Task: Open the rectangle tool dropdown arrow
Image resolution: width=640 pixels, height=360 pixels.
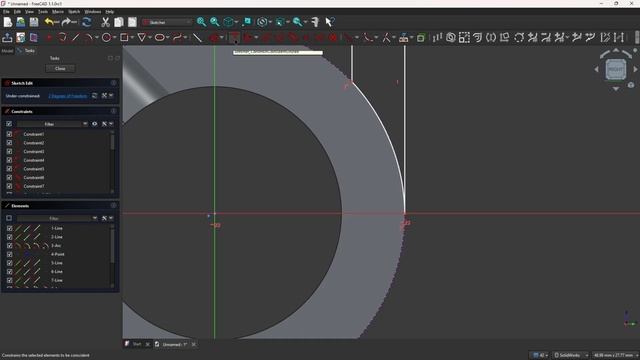Action: tap(132, 38)
